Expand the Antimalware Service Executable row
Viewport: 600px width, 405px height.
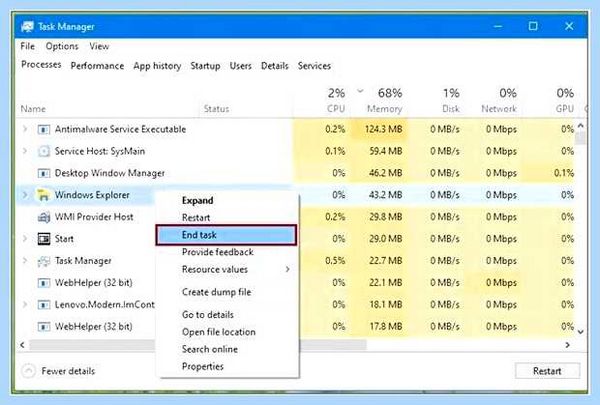(25, 129)
